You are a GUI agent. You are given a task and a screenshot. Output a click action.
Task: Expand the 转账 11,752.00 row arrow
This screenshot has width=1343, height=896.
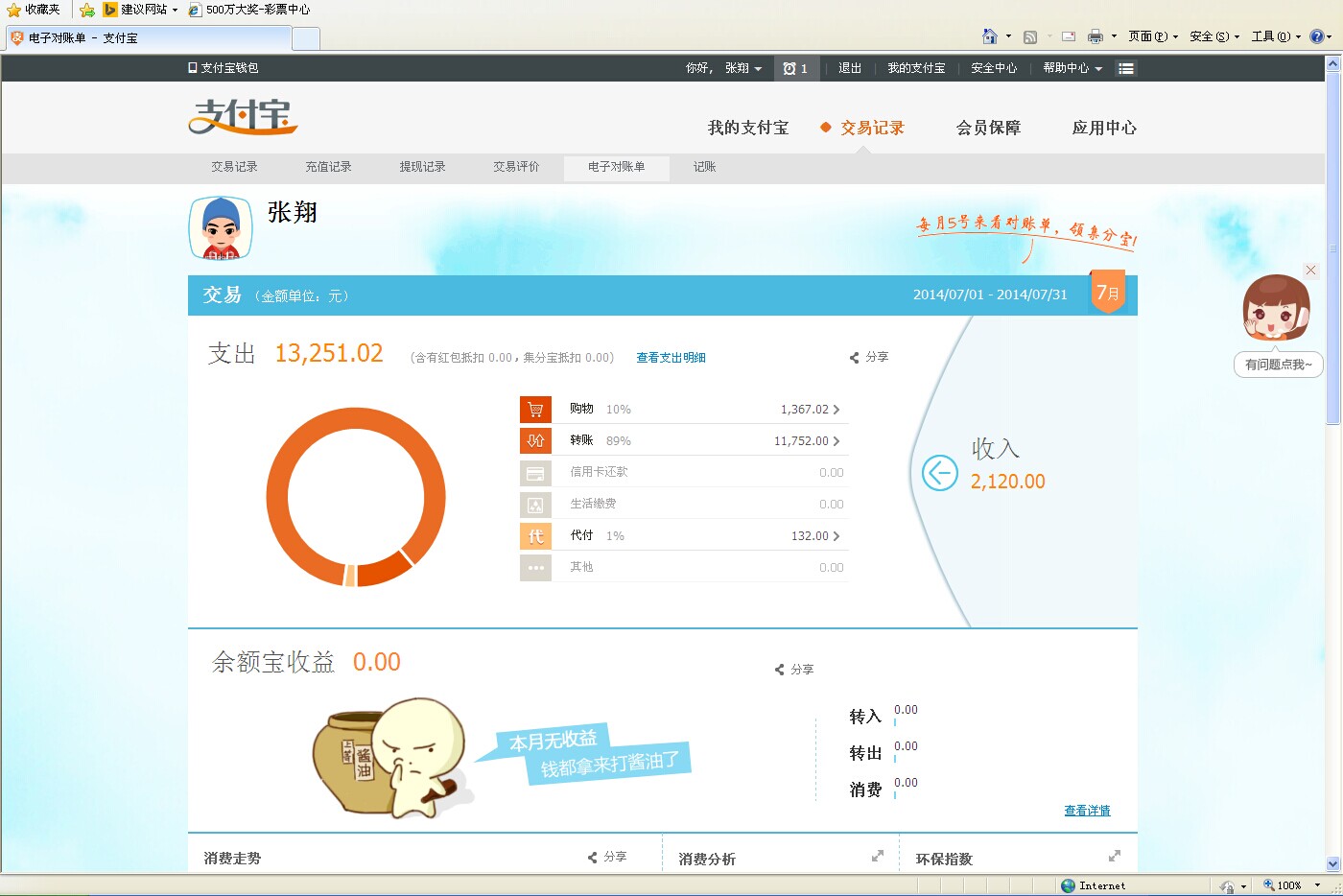tap(836, 441)
